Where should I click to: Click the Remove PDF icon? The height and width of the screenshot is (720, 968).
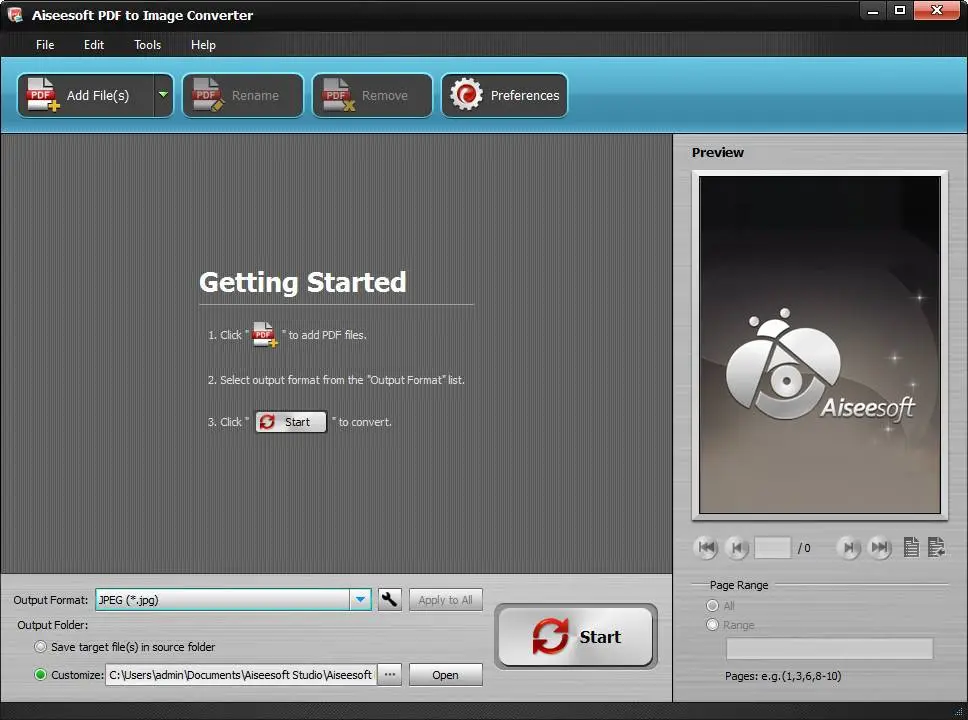[x=335, y=95]
